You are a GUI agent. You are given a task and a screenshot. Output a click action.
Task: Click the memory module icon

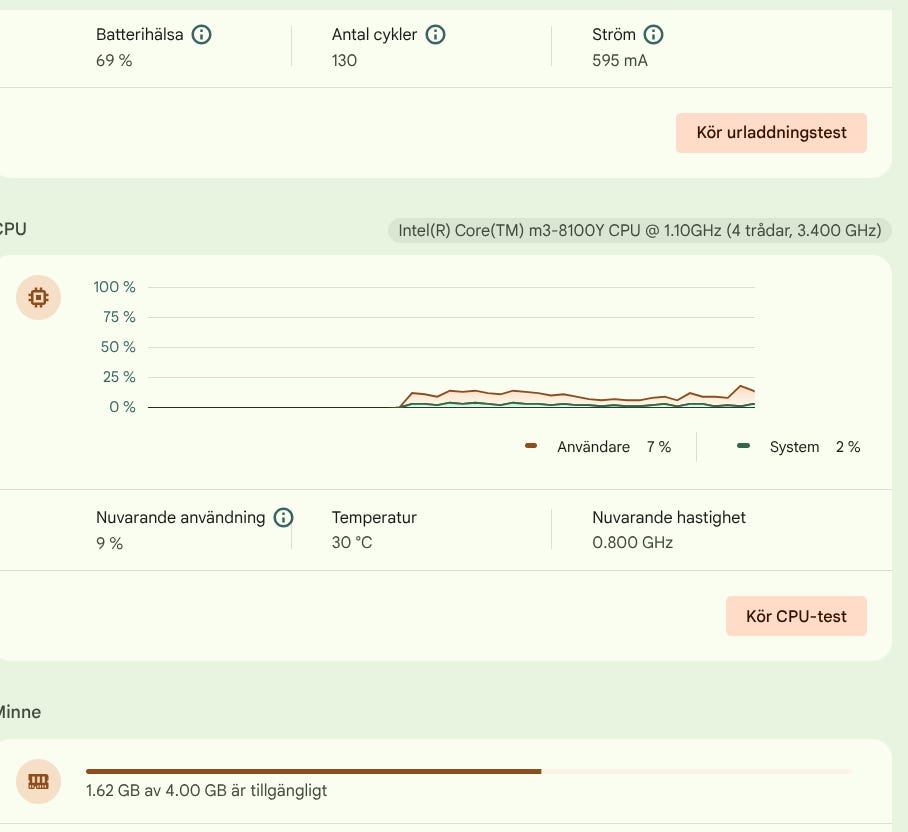point(38,782)
